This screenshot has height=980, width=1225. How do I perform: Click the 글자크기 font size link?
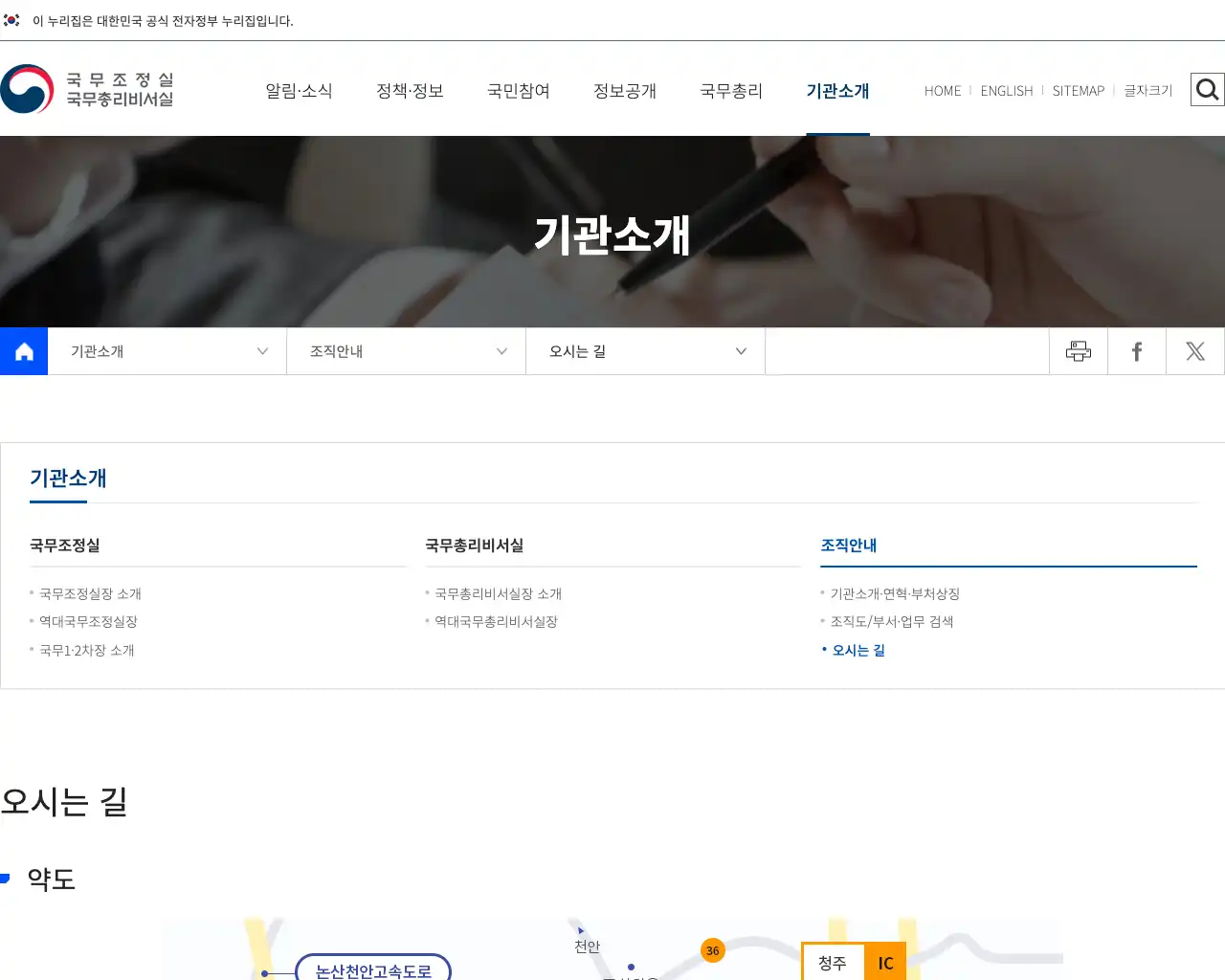click(1148, 91)
